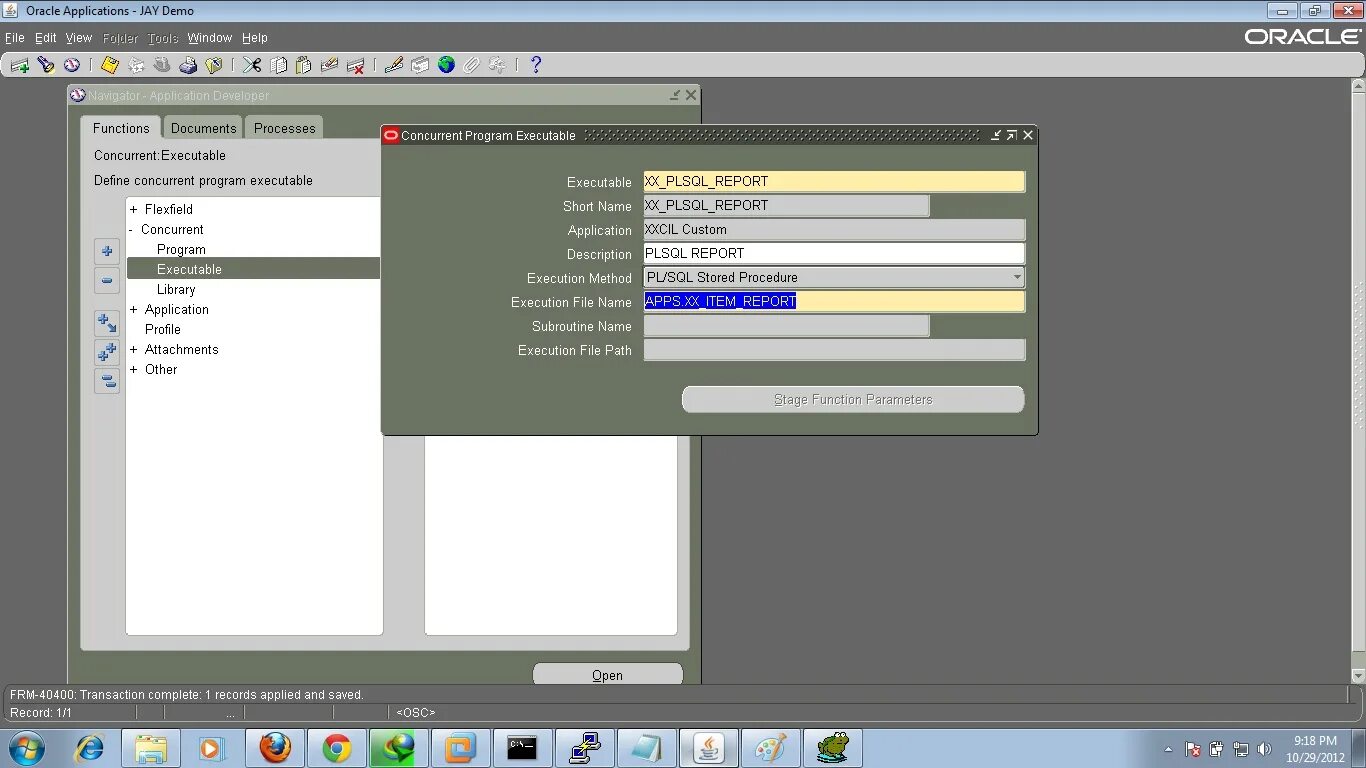Launch Chrome from the taskbar

pyautogui.click(x=336, y=748)
